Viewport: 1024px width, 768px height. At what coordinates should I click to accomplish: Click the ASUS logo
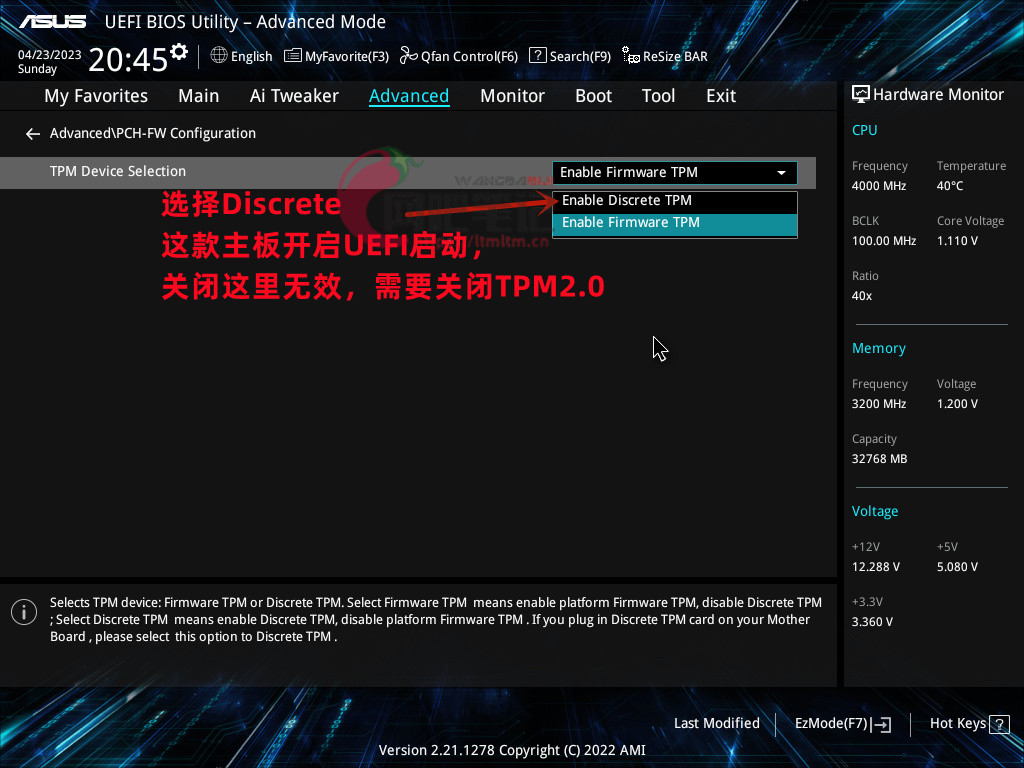(52, 22)
